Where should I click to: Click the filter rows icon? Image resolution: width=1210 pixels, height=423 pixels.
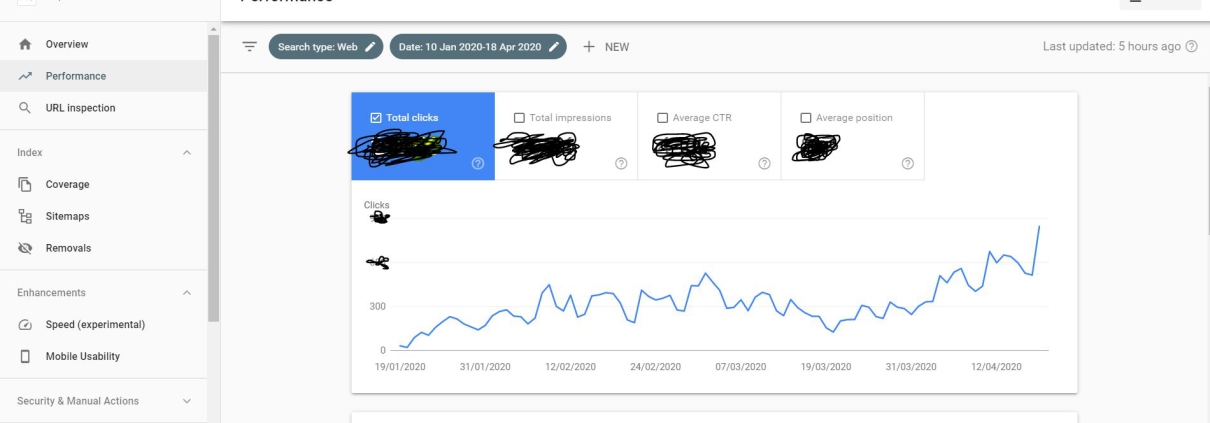click(x=249, y=47)
